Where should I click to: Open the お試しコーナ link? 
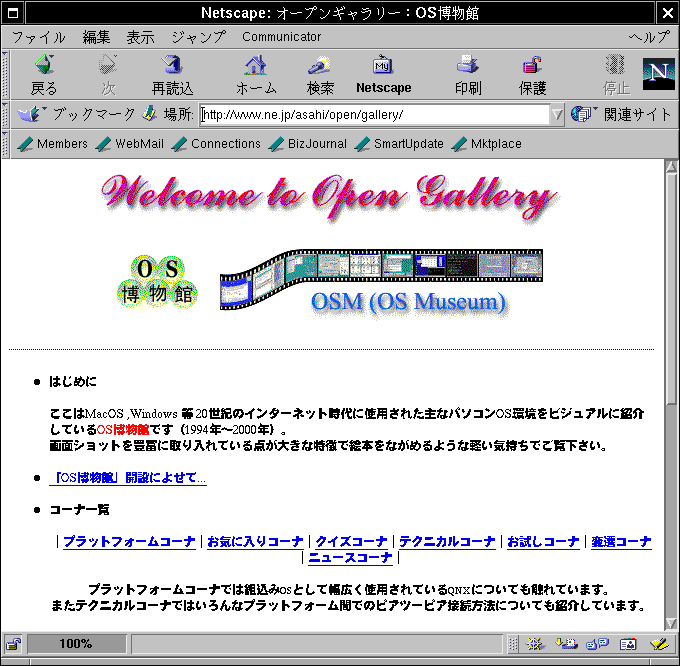tap(543, 542)
